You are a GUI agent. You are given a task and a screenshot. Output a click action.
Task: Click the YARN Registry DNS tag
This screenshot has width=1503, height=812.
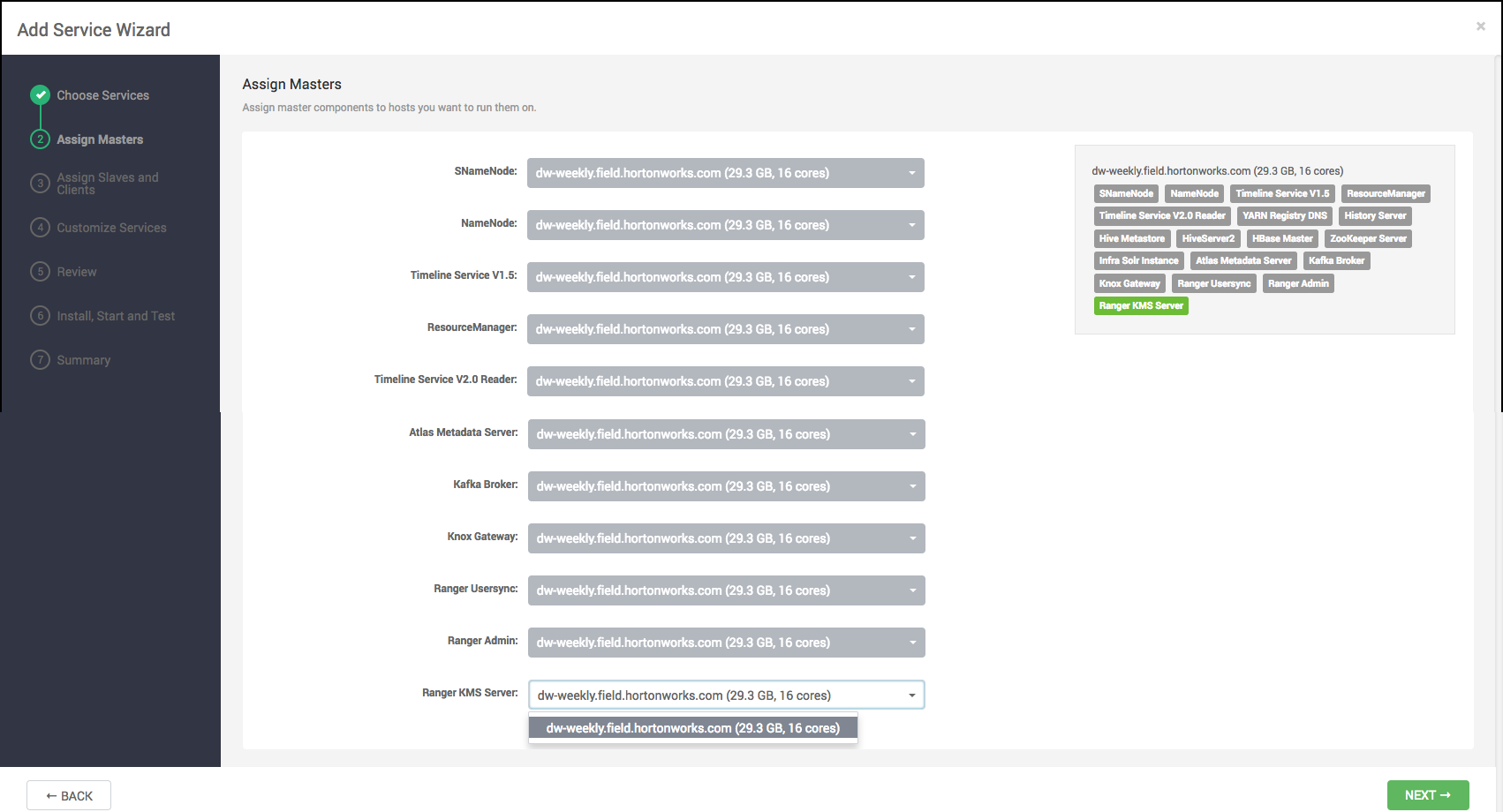1285,215
